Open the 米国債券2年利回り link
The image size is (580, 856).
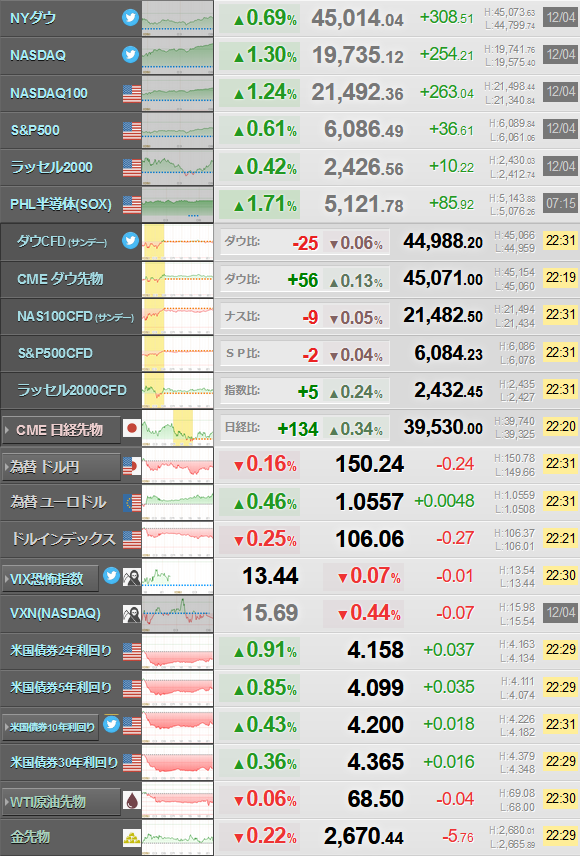(61, 650)
